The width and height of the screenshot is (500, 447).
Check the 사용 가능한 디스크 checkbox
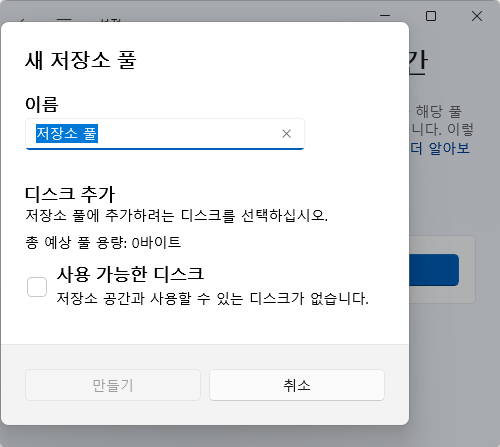point(37,287)
